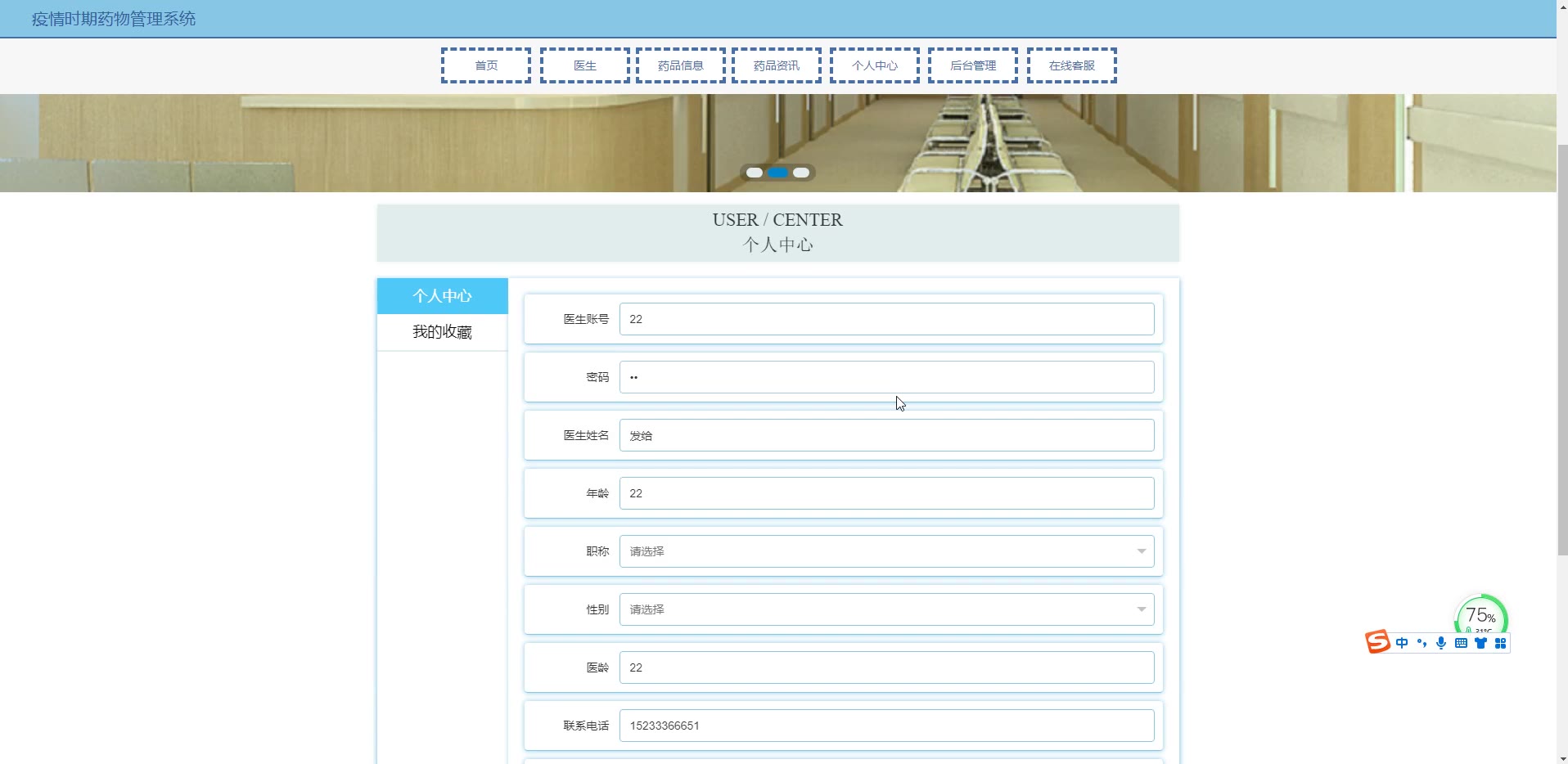Select the 我的收藏 sidebar item

click(443, 332)
